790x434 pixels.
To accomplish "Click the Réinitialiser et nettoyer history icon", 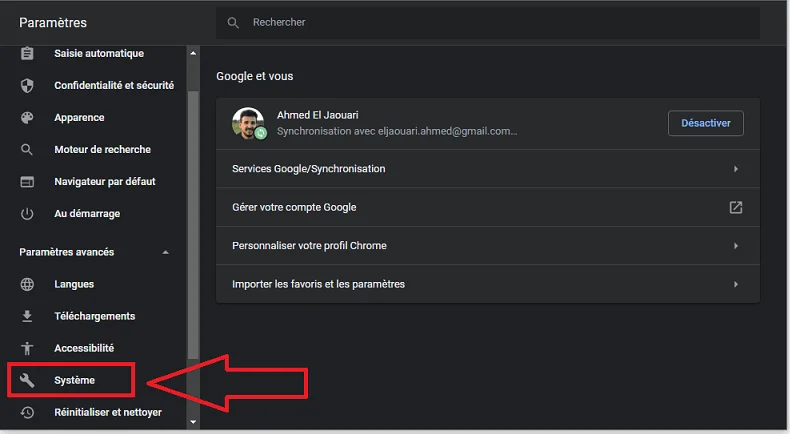I will 27,412.
